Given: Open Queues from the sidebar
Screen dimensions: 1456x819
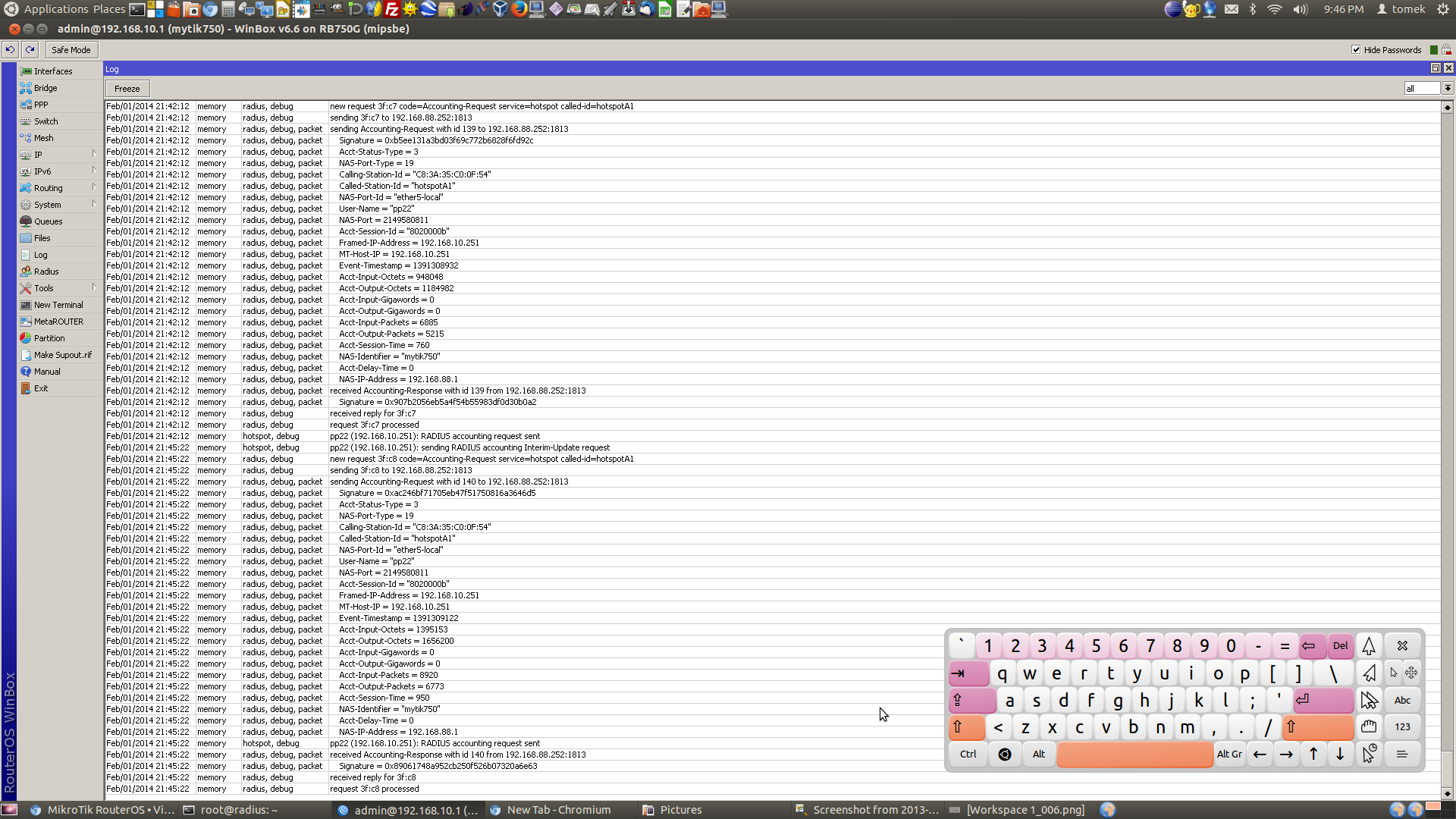Looking at the screenshot, I should coord(26,221).
